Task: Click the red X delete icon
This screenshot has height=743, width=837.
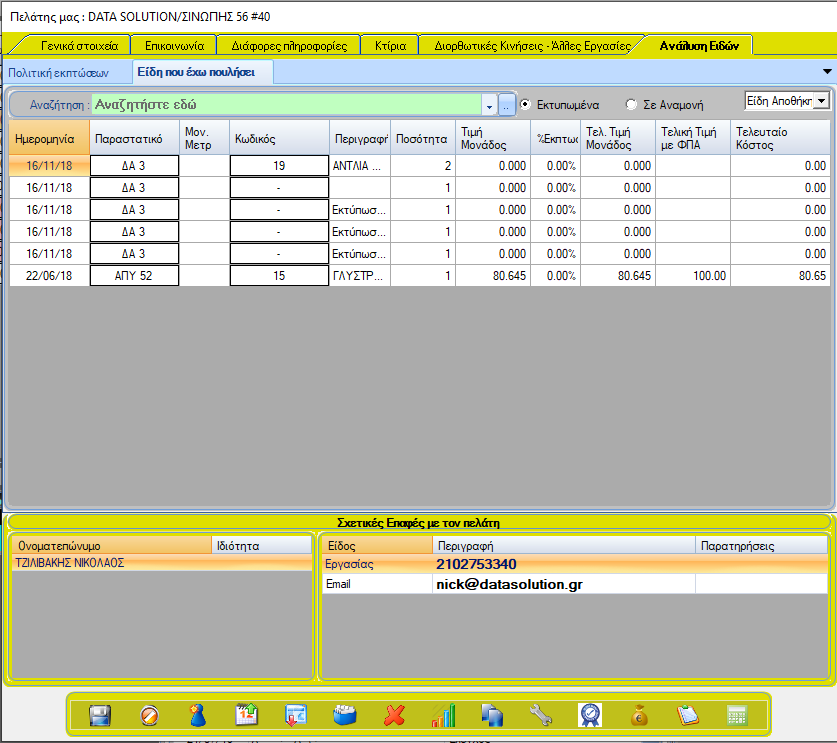Action: pos(394,715)
